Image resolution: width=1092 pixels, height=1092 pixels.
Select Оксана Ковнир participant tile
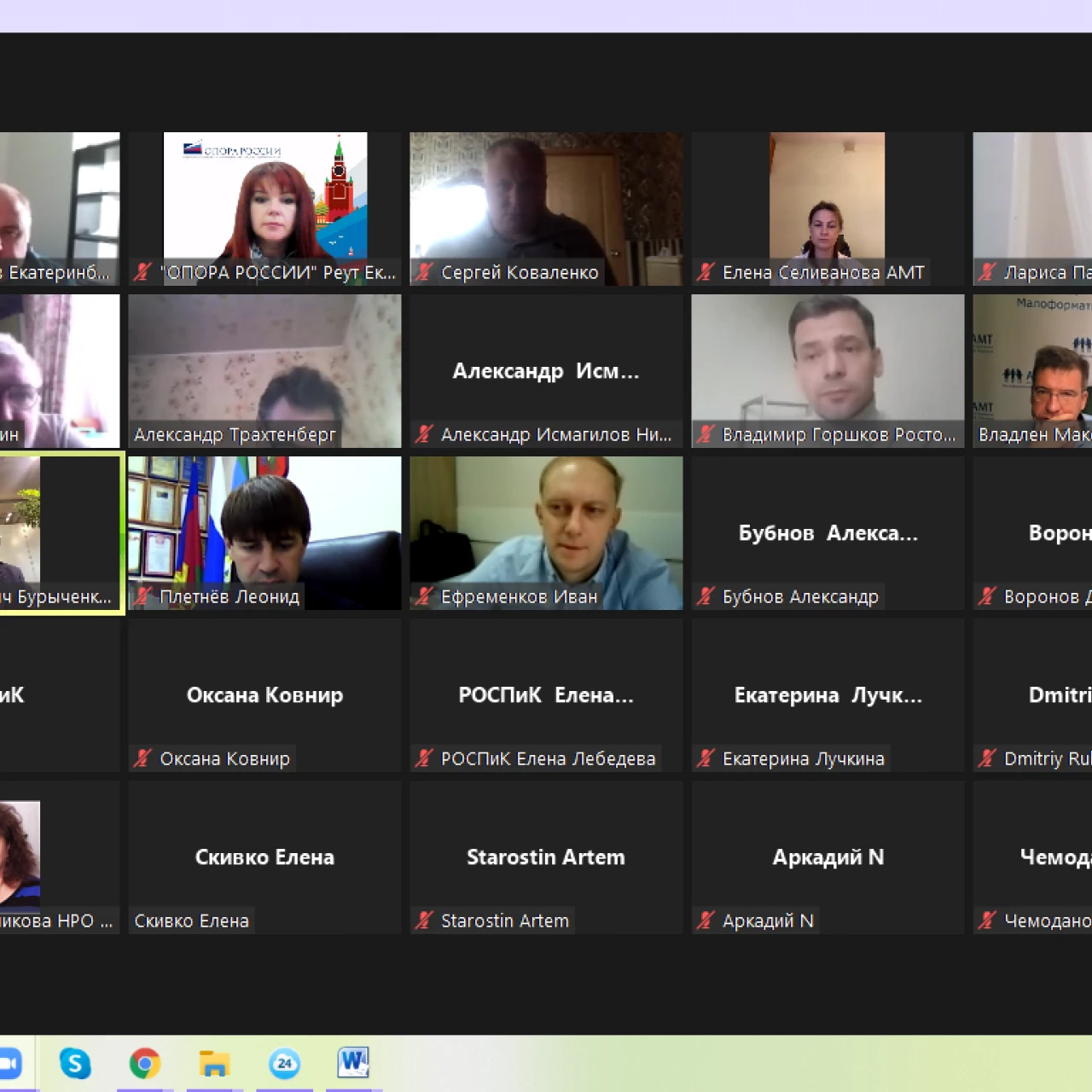(x=264, y=695)
